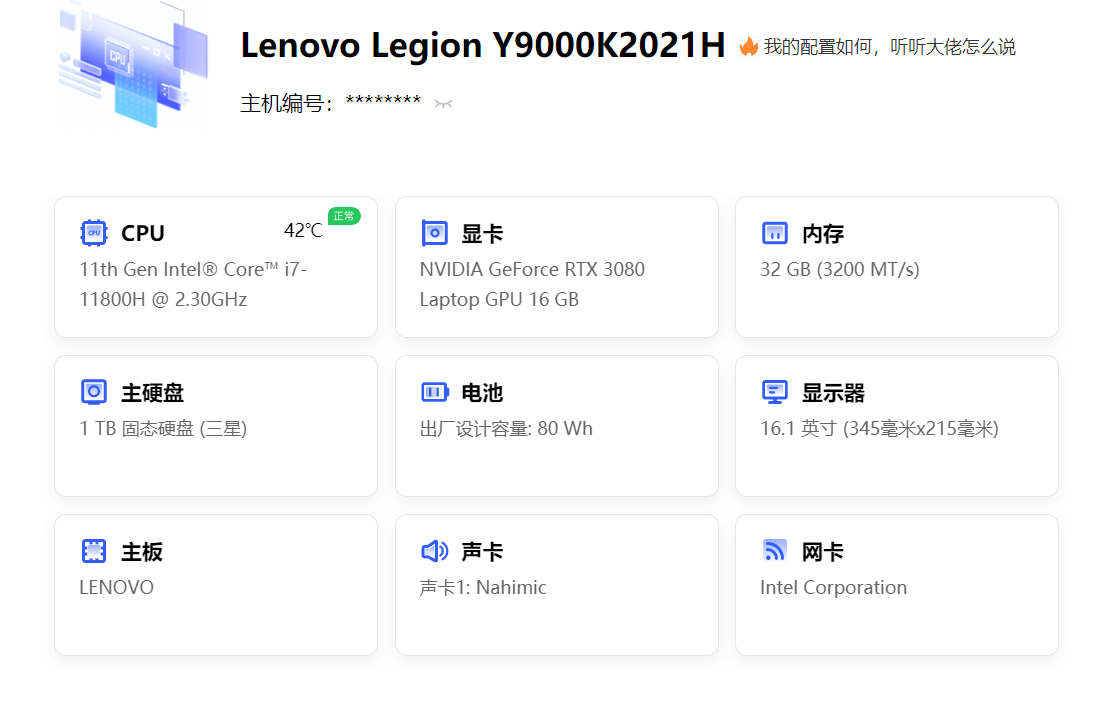
Task: Open 我的配置如何，听听大佬怎么说 link
Action: click(889, 47)
